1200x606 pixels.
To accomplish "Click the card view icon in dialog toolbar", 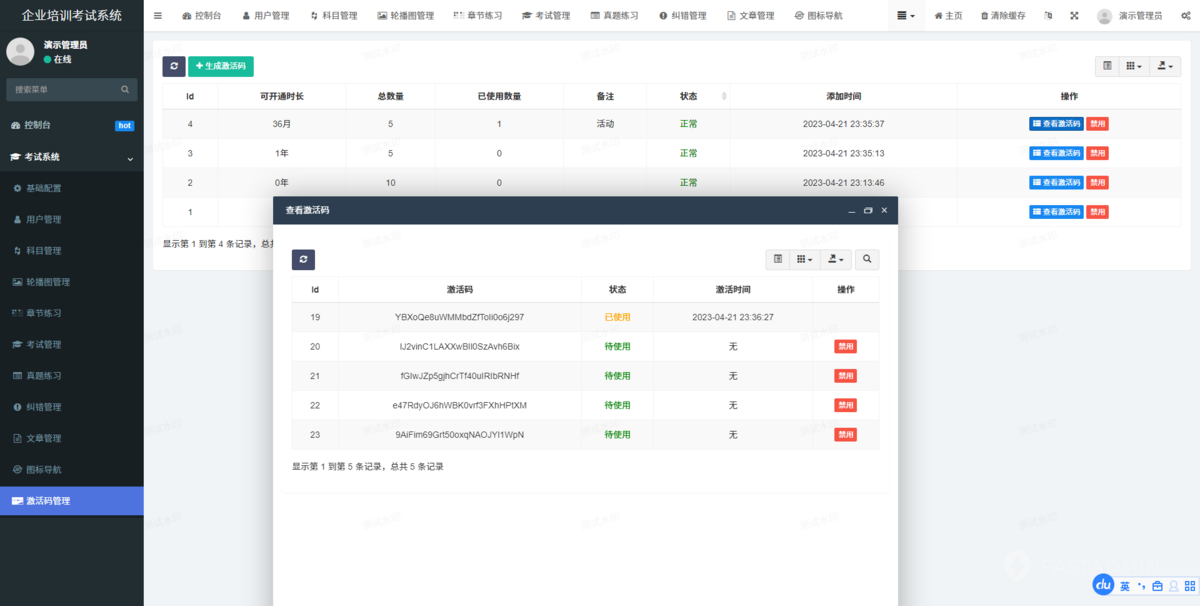I will [x=778, y=259].
